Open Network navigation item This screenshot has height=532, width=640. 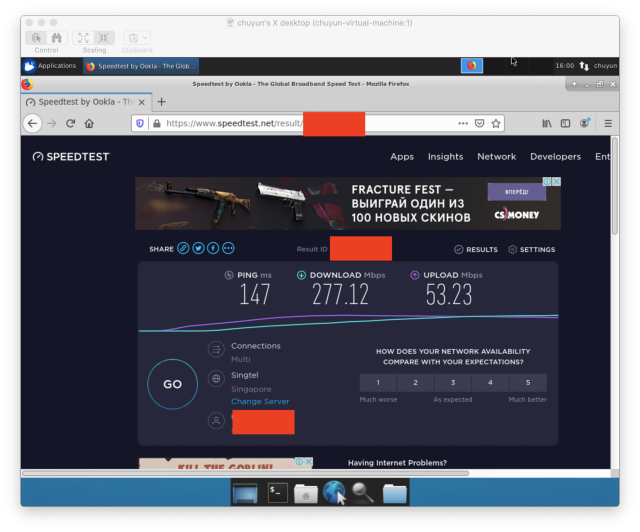(496, 157)
